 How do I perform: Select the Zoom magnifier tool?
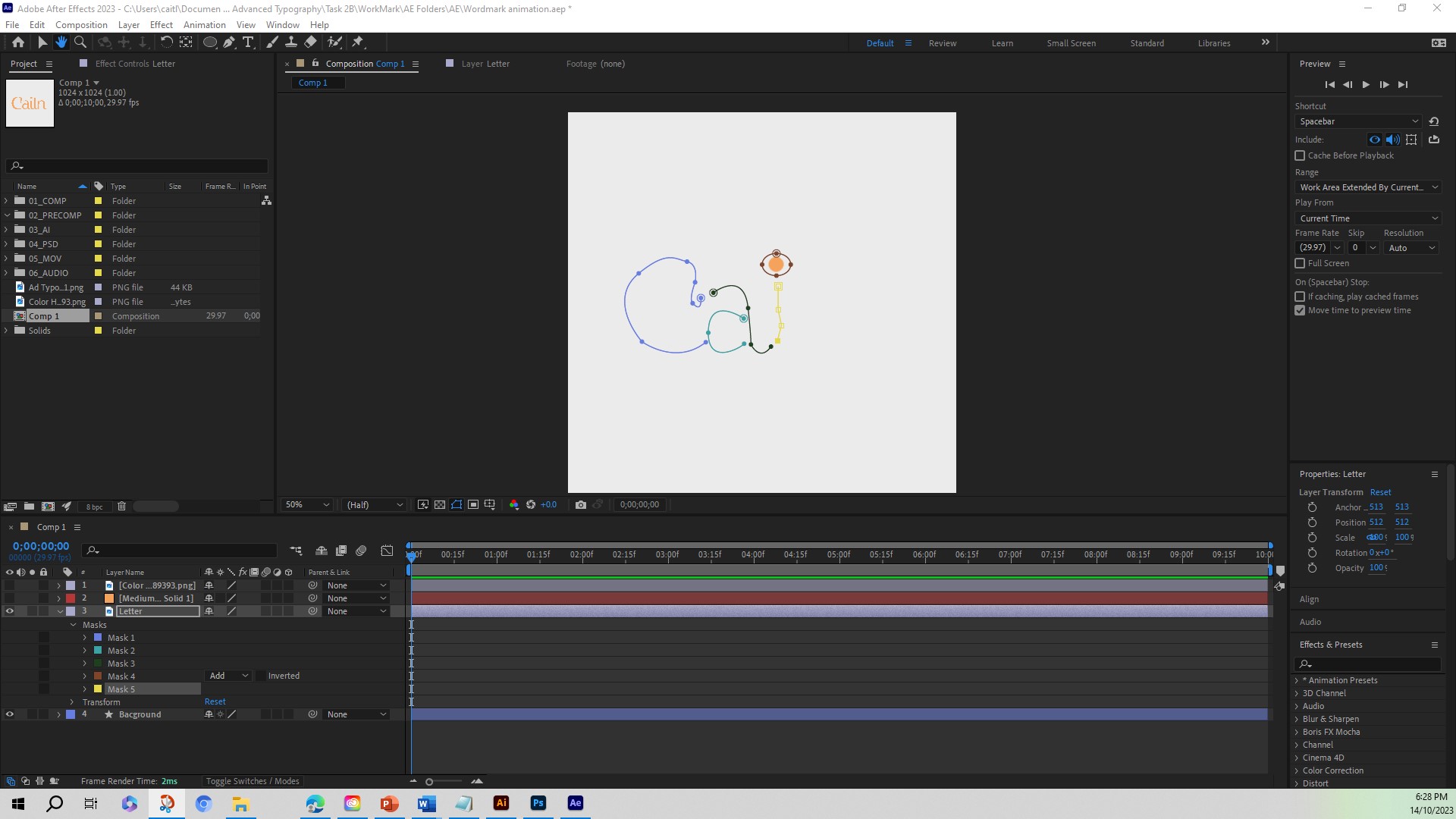[x=80, y=42]
